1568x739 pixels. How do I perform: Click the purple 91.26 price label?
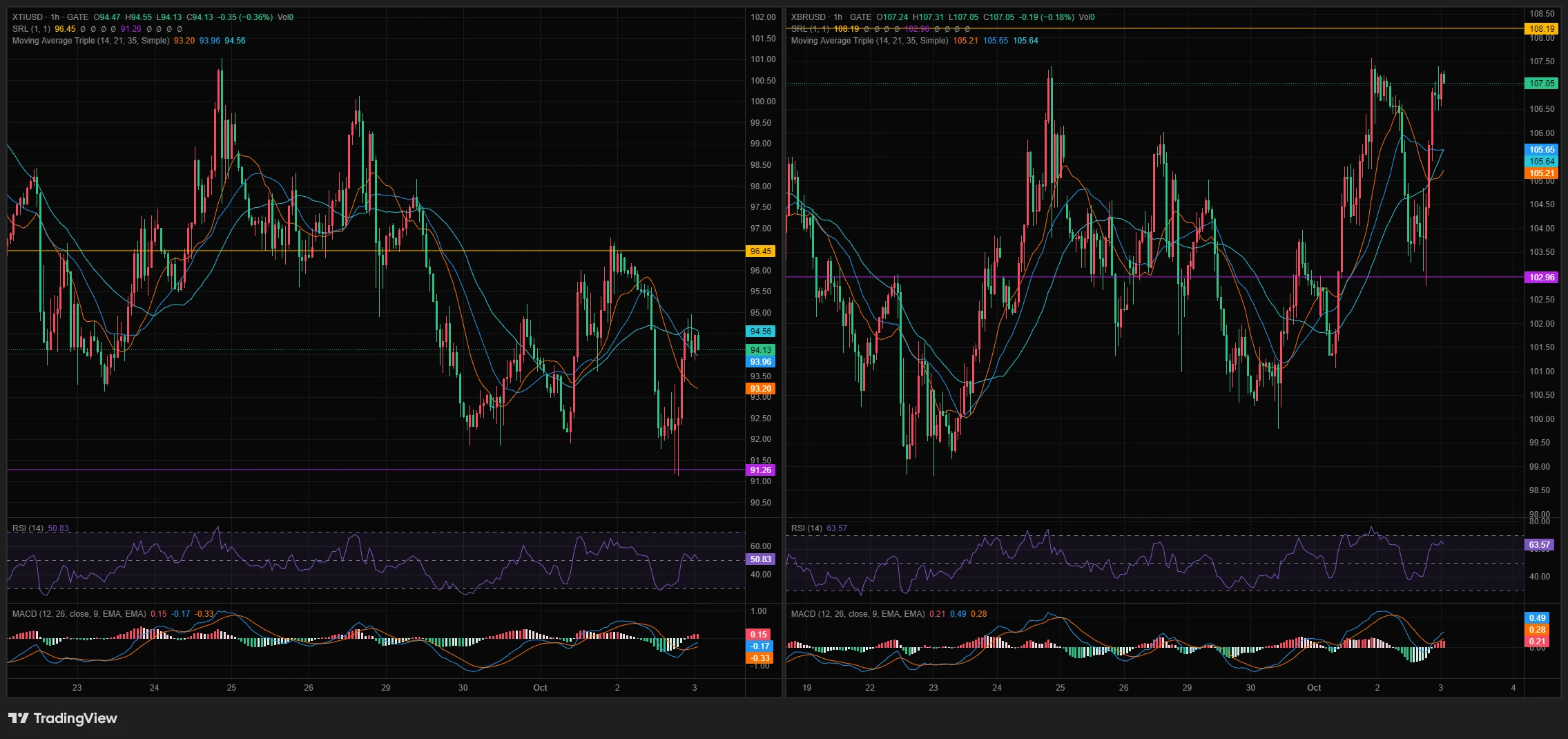(x=761, y=470)
